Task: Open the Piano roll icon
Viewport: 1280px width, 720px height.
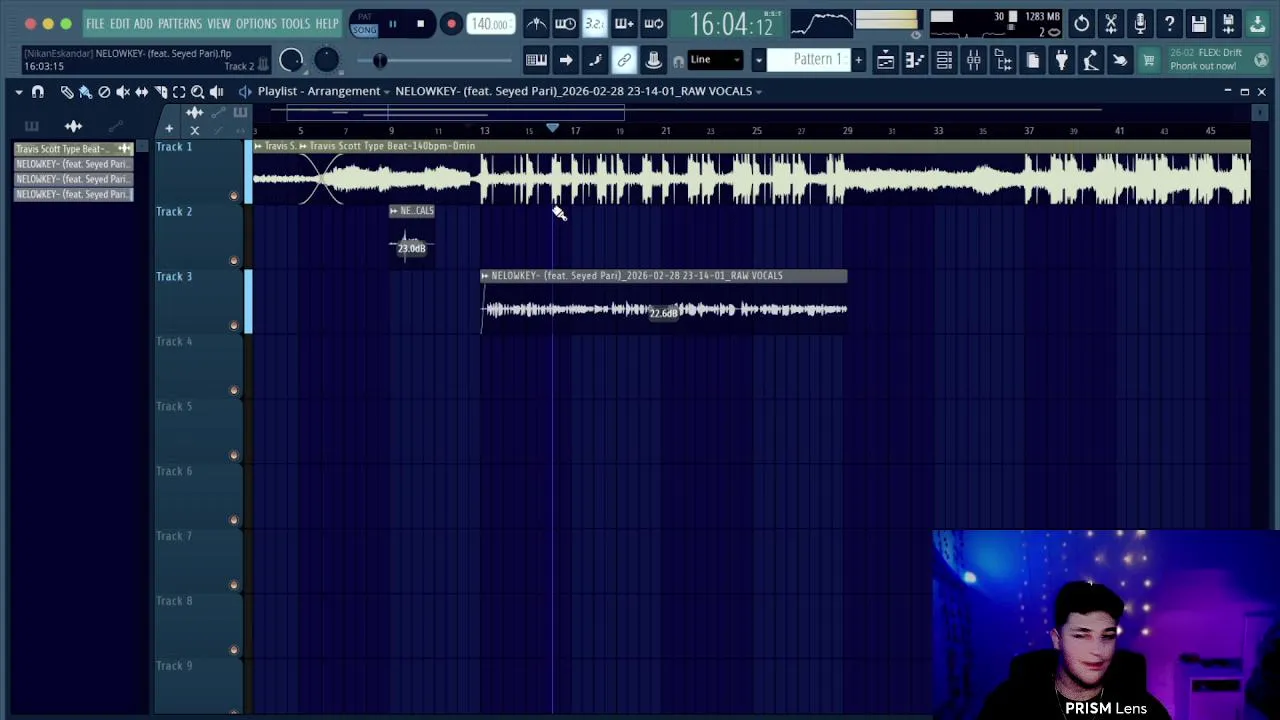Action: [x=915, y=61]
